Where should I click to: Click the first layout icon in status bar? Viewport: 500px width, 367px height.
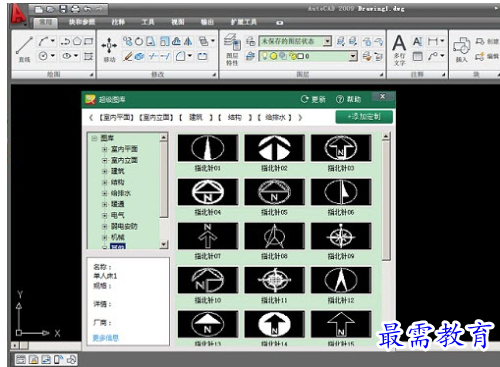pos(21,359)
